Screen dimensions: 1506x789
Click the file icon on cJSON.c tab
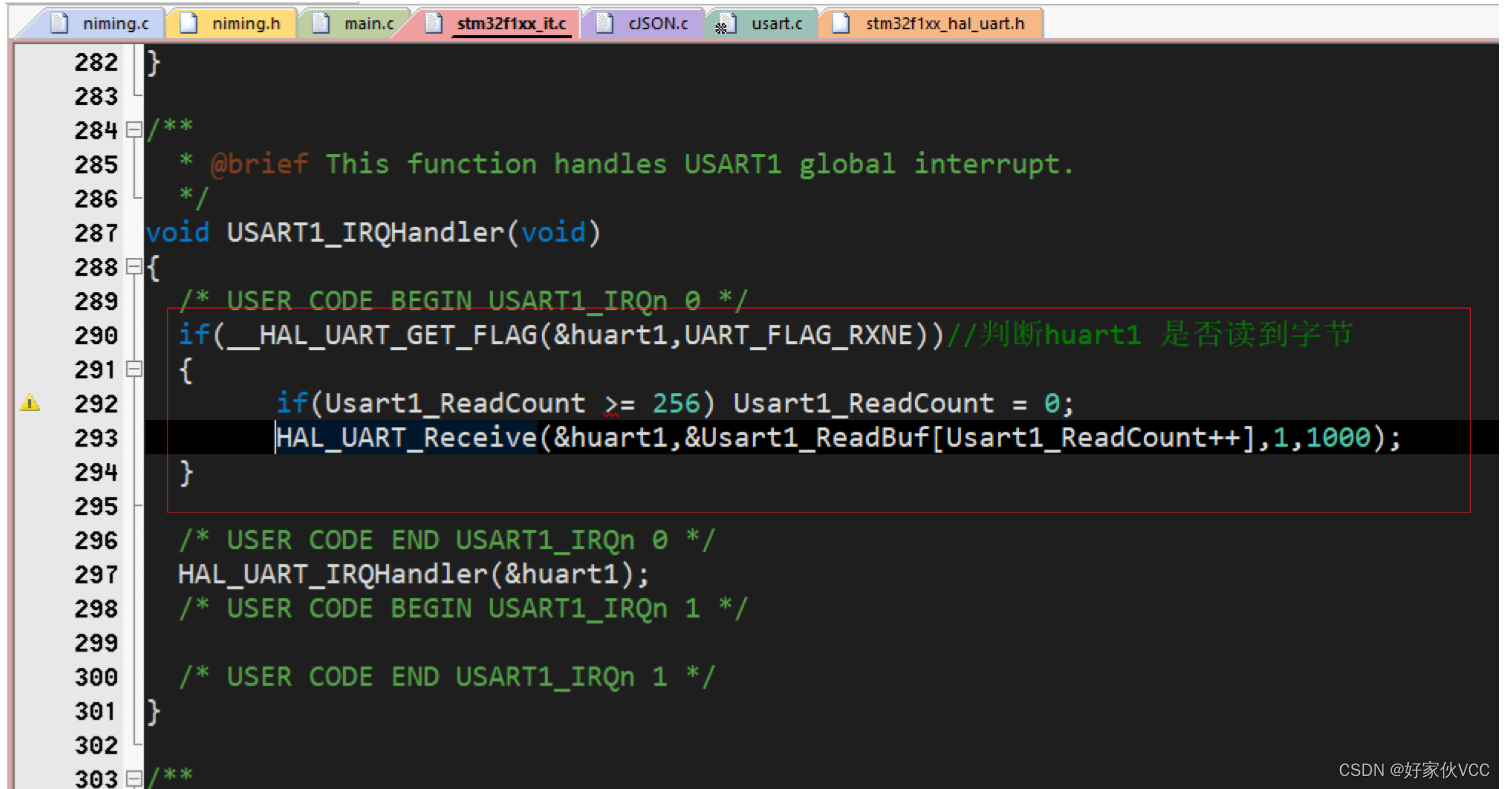(x=604, y=23)
